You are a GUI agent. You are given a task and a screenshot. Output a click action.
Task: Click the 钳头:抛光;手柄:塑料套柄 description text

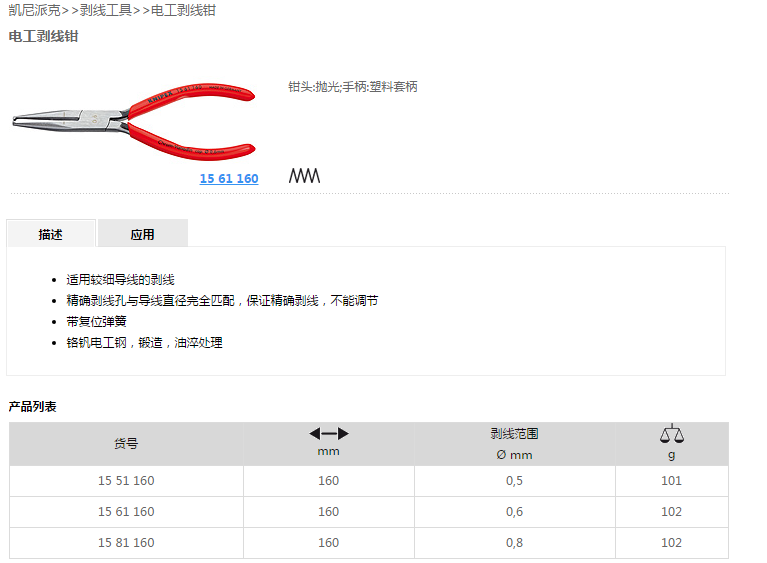(x=353, y=87)
